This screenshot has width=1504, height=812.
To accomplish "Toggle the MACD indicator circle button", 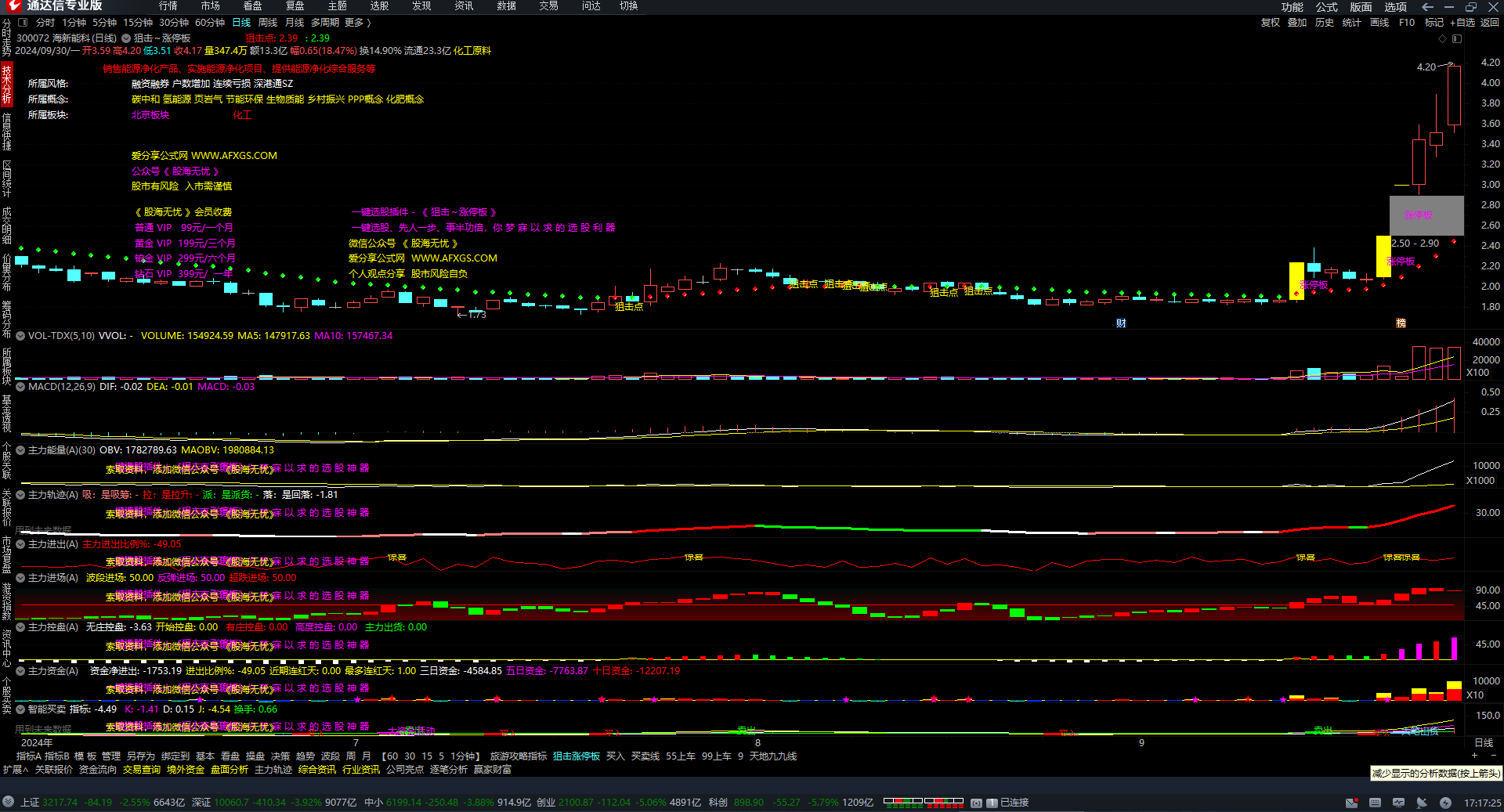I will click(x=20, y=387).
